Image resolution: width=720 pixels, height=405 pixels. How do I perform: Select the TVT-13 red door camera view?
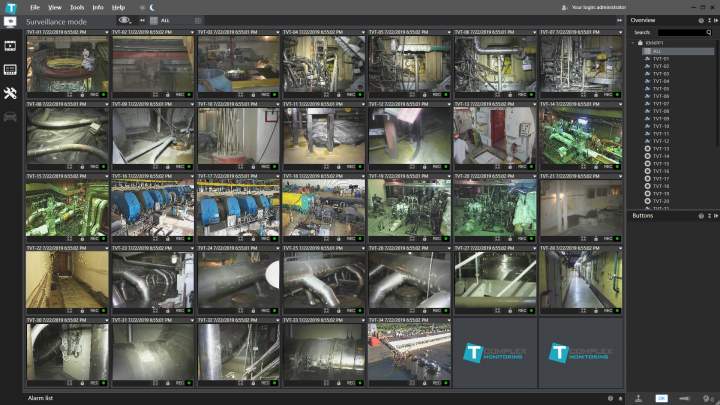point(495,136)
